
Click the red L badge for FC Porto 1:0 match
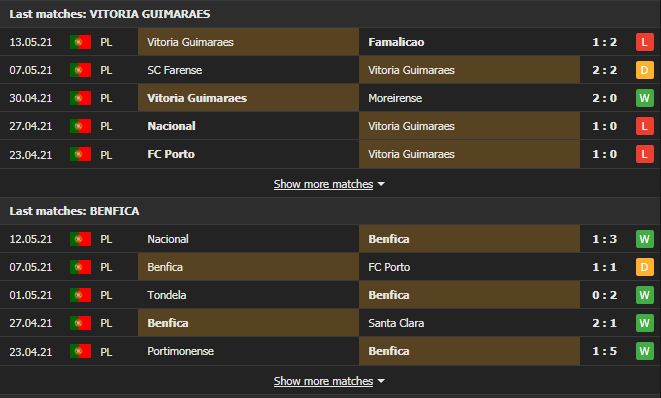click(x=645, y=154)
